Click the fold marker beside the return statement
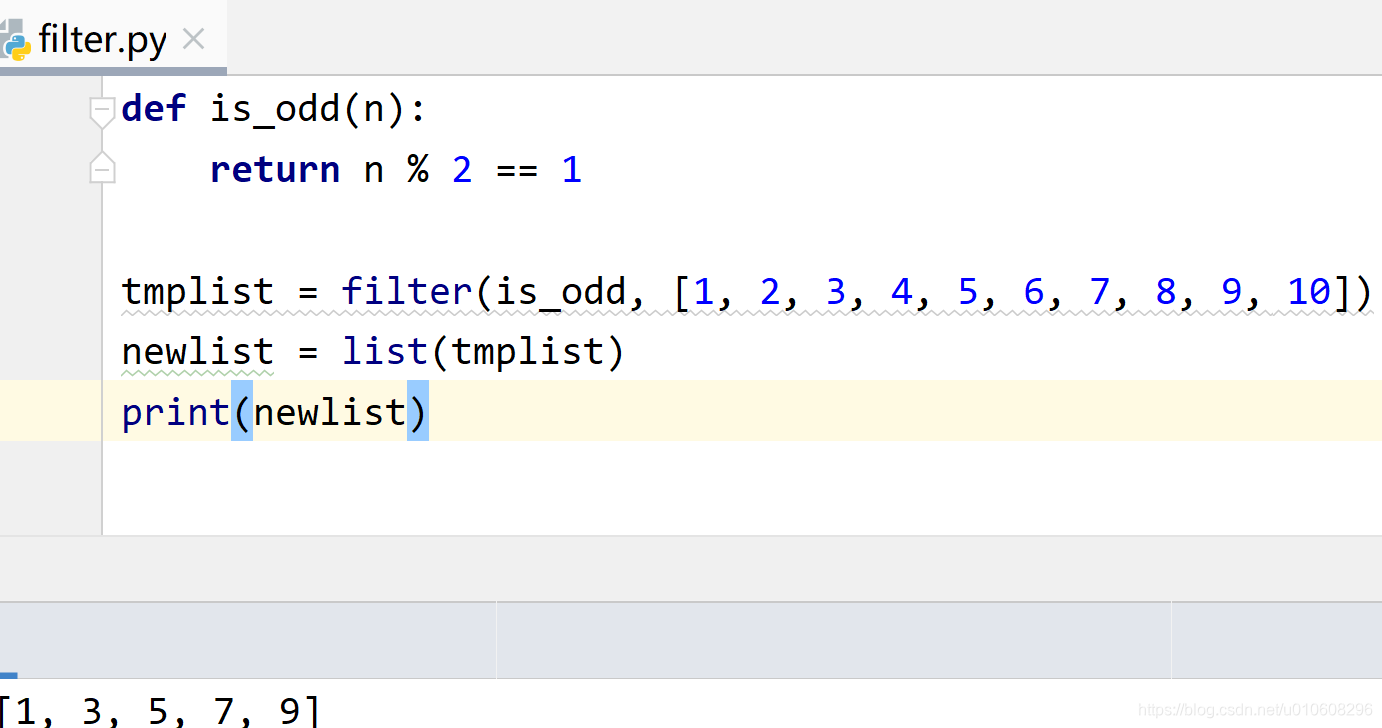This screenshot has width=1382, height=728. coord(101,168)
